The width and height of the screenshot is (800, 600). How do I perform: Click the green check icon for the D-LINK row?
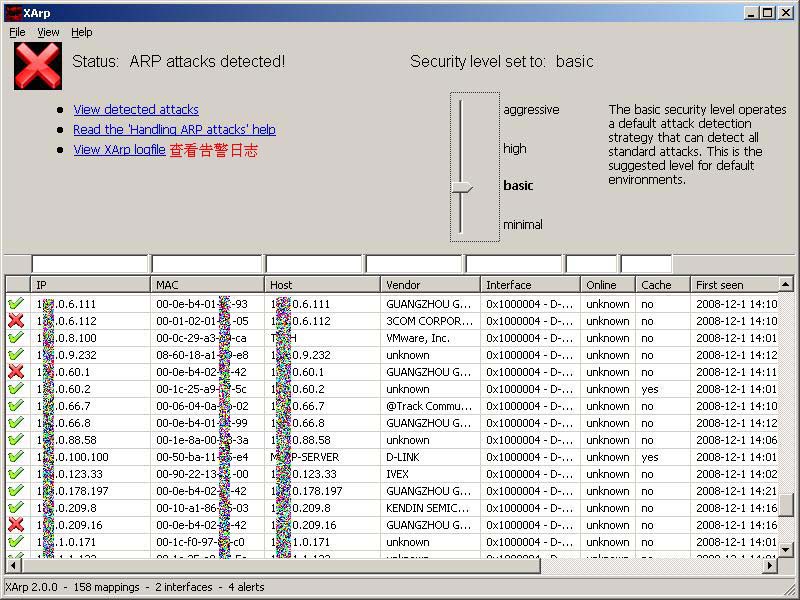click(x=16, y=457)
